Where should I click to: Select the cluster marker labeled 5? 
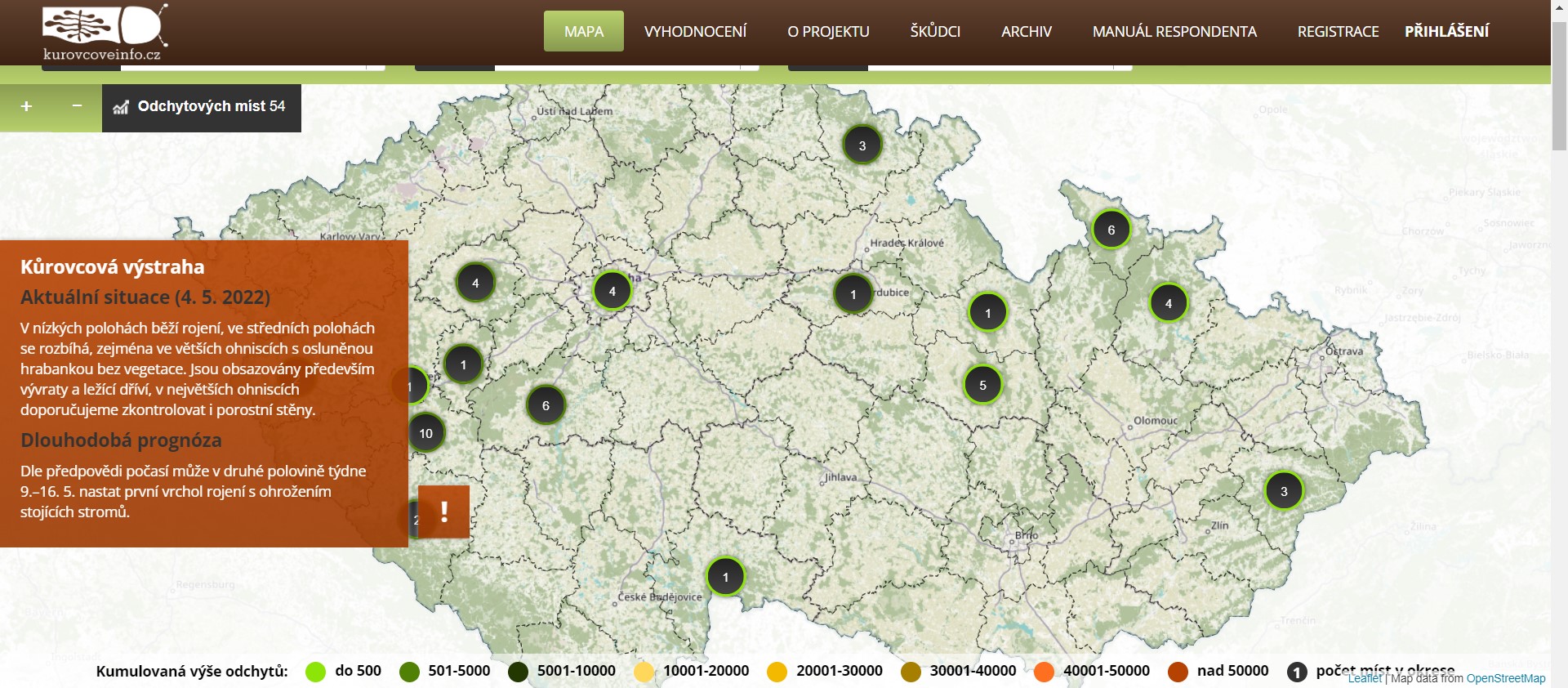click(x=982, y=385)
